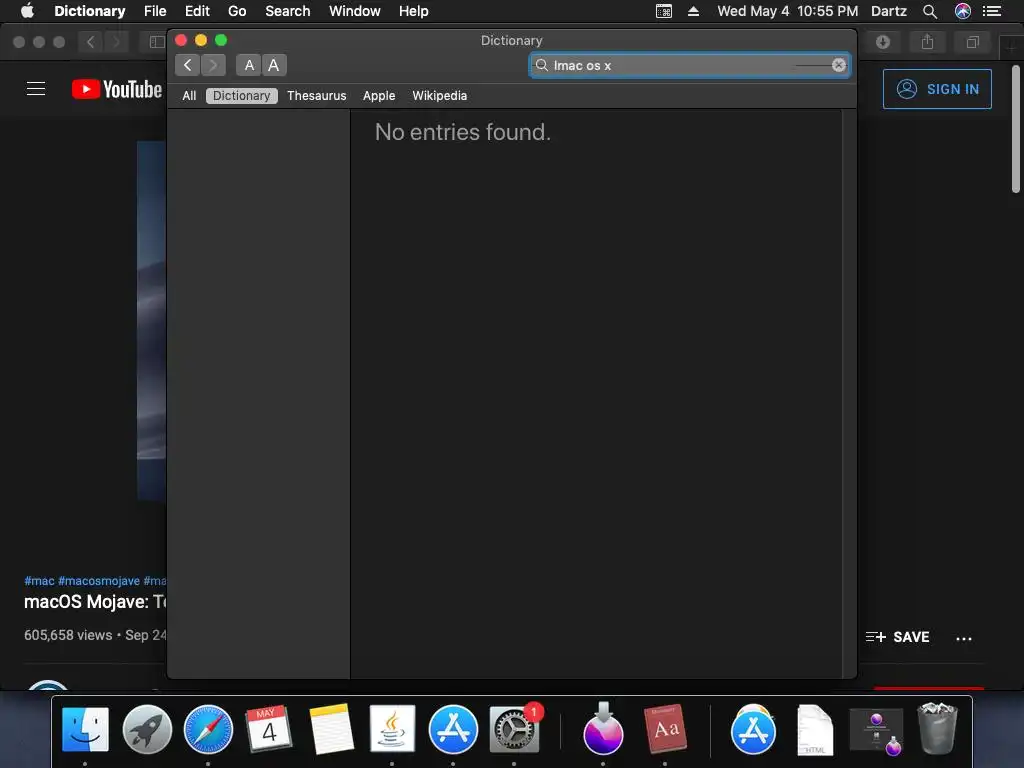Click the magnifier icon in search field
This screenshot has height=768, width=1024.
[541, 65]
